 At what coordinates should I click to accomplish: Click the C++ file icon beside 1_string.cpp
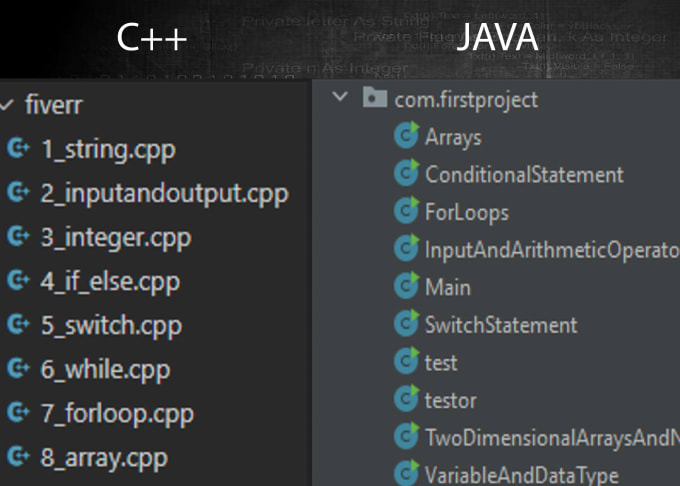tap(18, 148)
